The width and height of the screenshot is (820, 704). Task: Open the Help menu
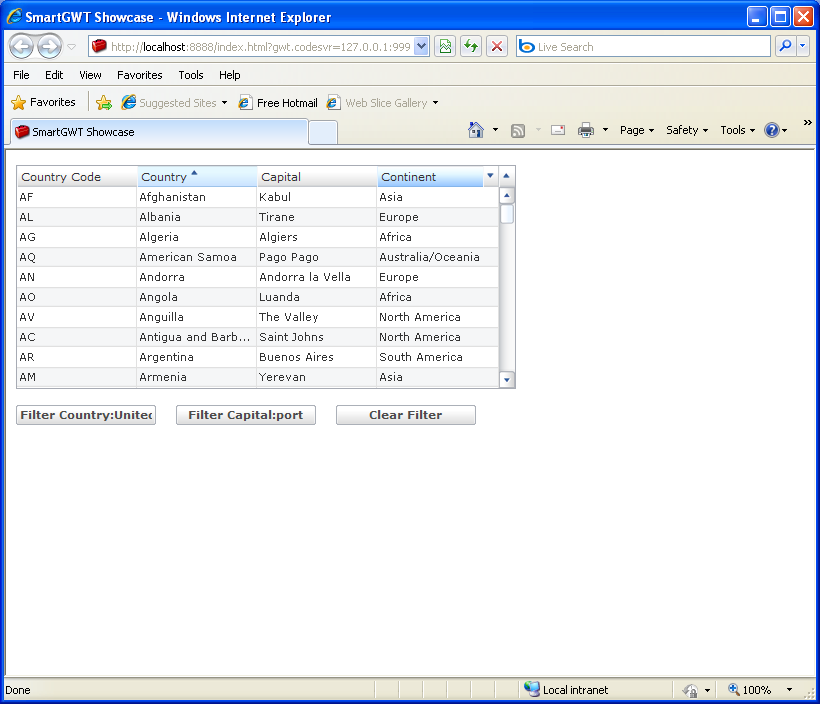[230, 75]
